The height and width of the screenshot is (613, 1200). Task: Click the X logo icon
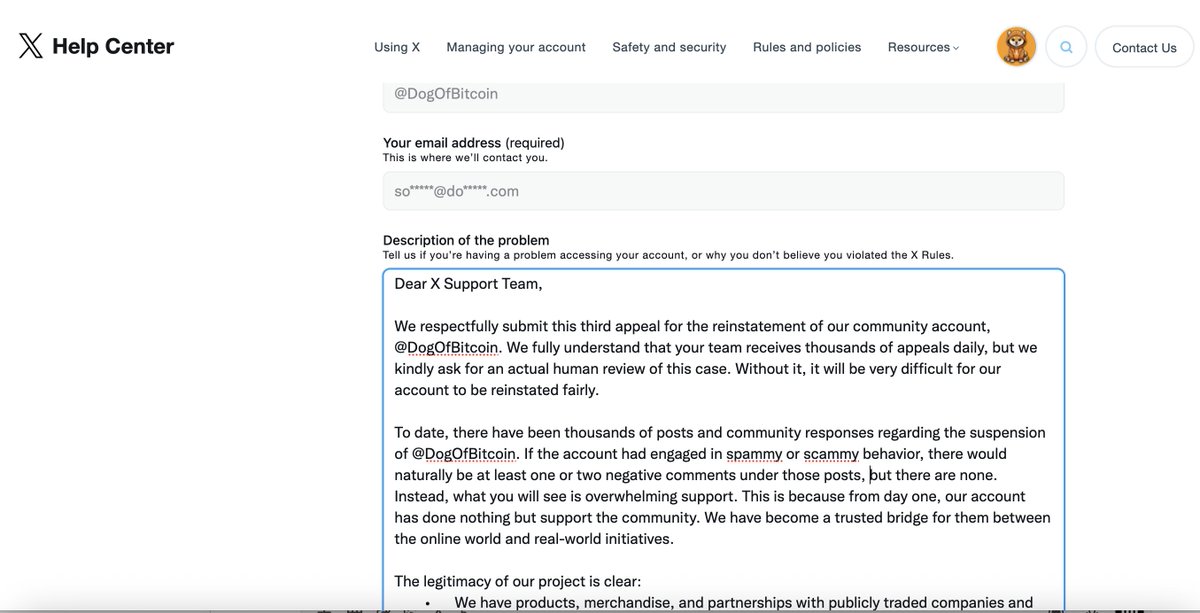point(31,46)
